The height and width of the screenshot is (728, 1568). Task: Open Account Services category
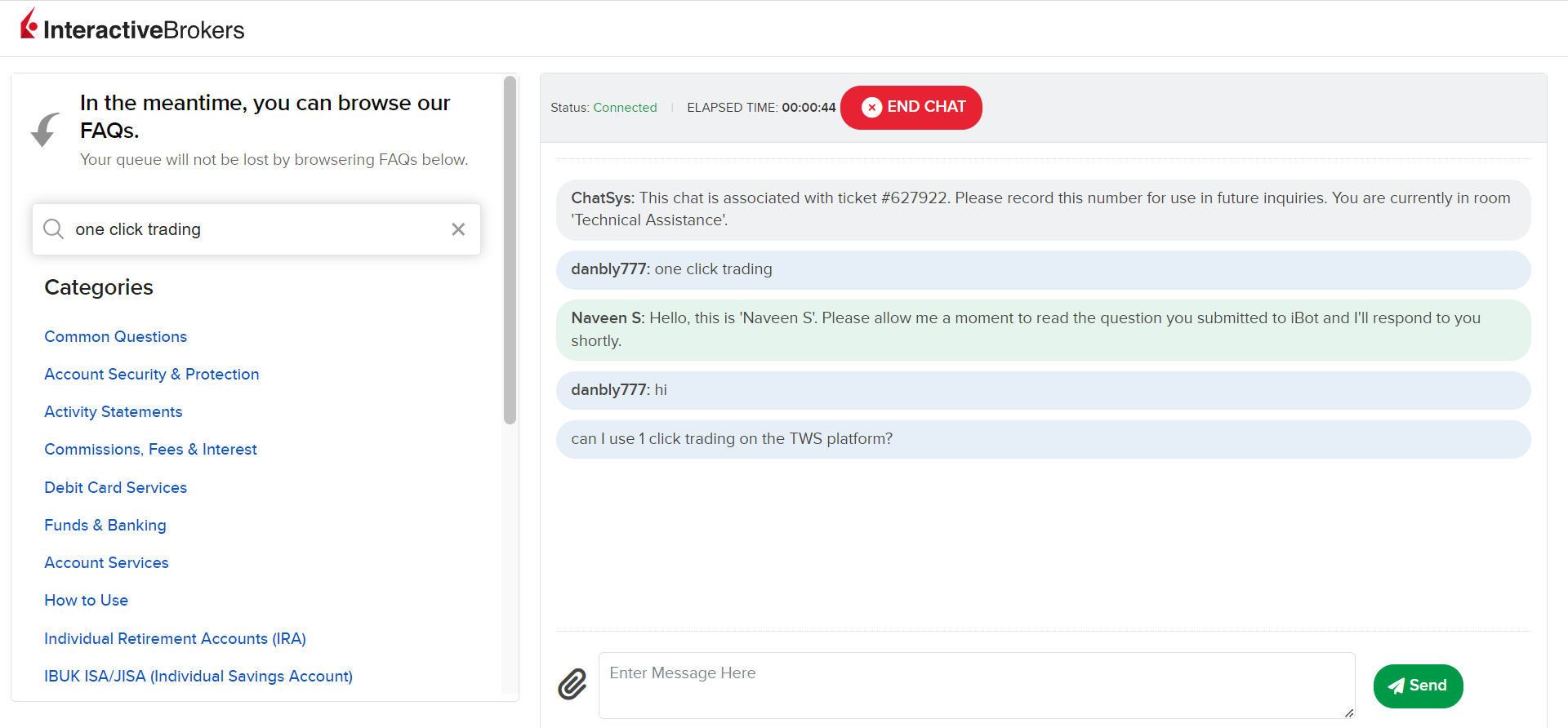point(107,562)
